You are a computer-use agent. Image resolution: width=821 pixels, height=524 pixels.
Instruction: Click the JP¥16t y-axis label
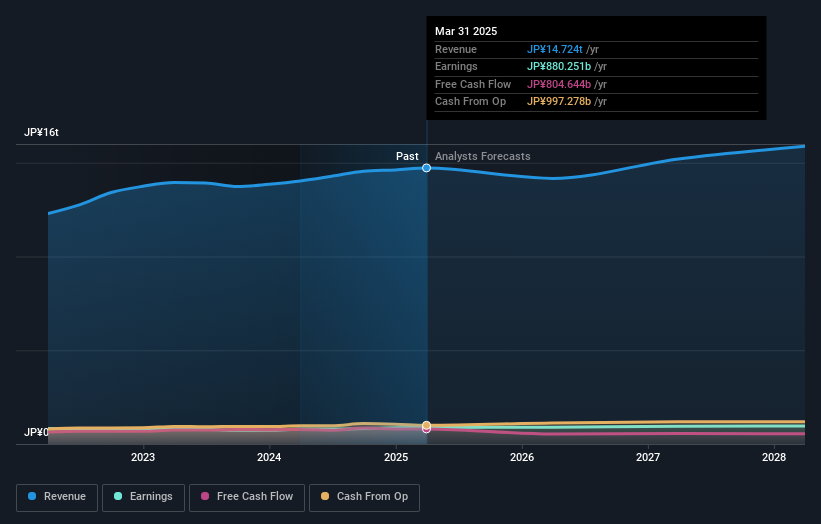[41, 132]
